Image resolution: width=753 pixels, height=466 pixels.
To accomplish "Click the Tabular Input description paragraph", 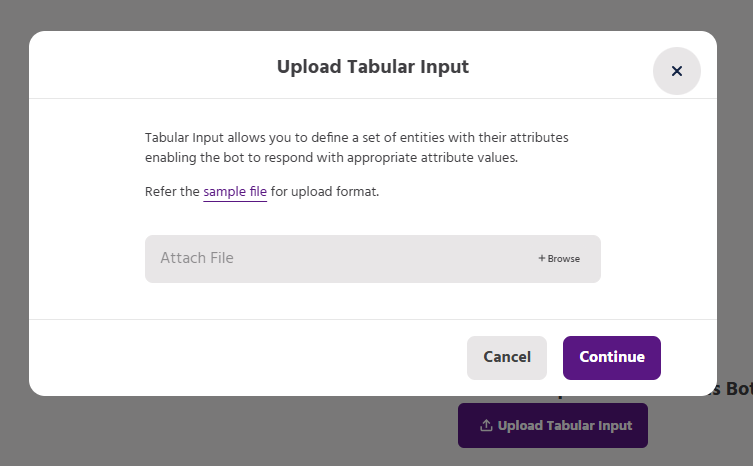I will [x=356, y=147].
